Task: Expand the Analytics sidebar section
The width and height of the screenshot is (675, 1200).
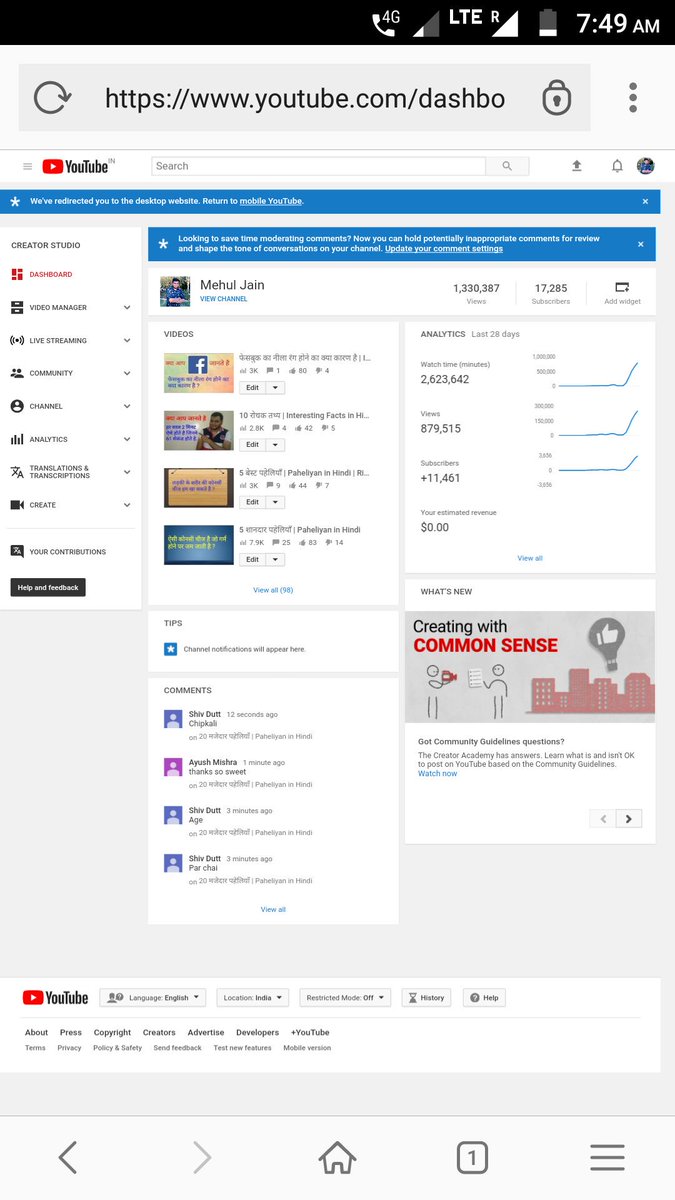Action: tap(70, 439)
